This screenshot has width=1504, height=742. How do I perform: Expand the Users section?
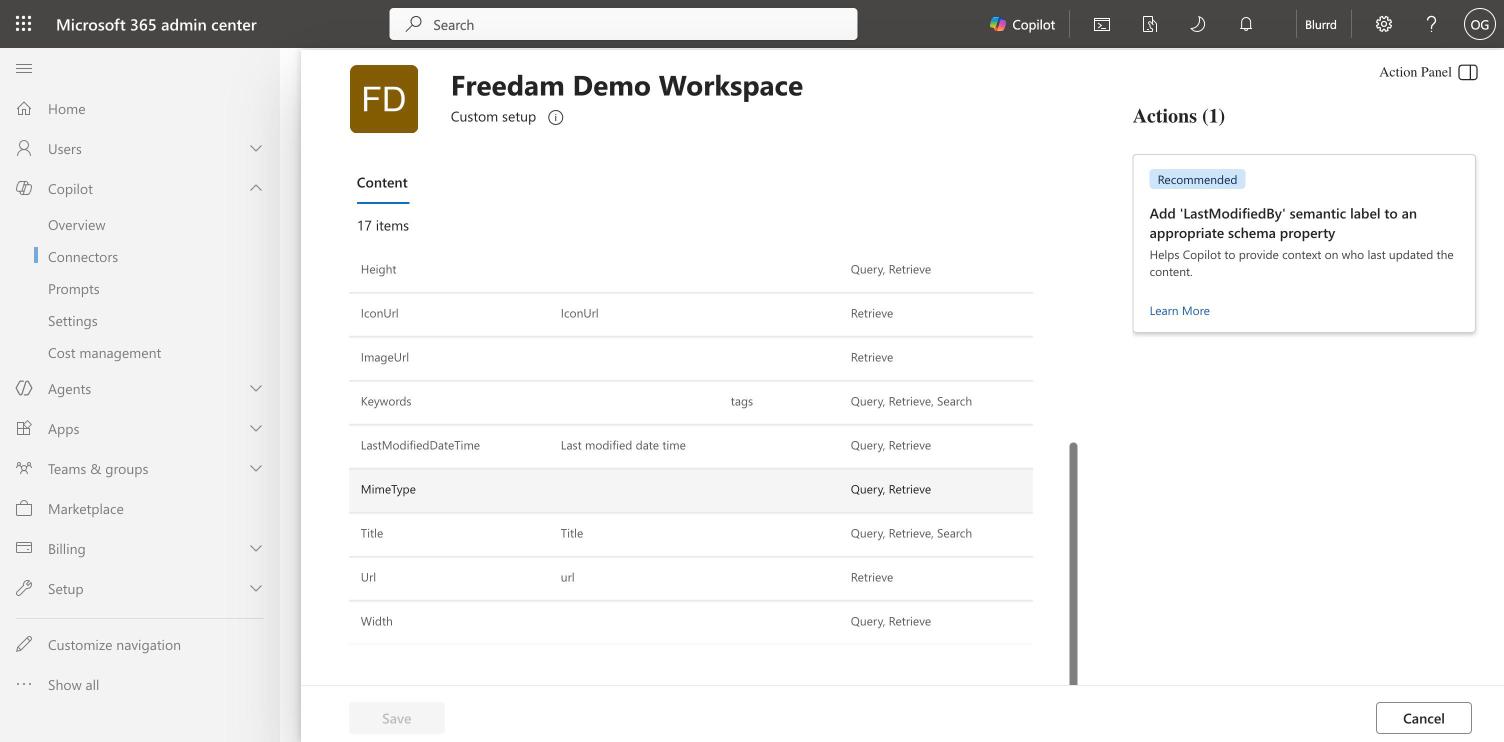[x=256, y=148]
